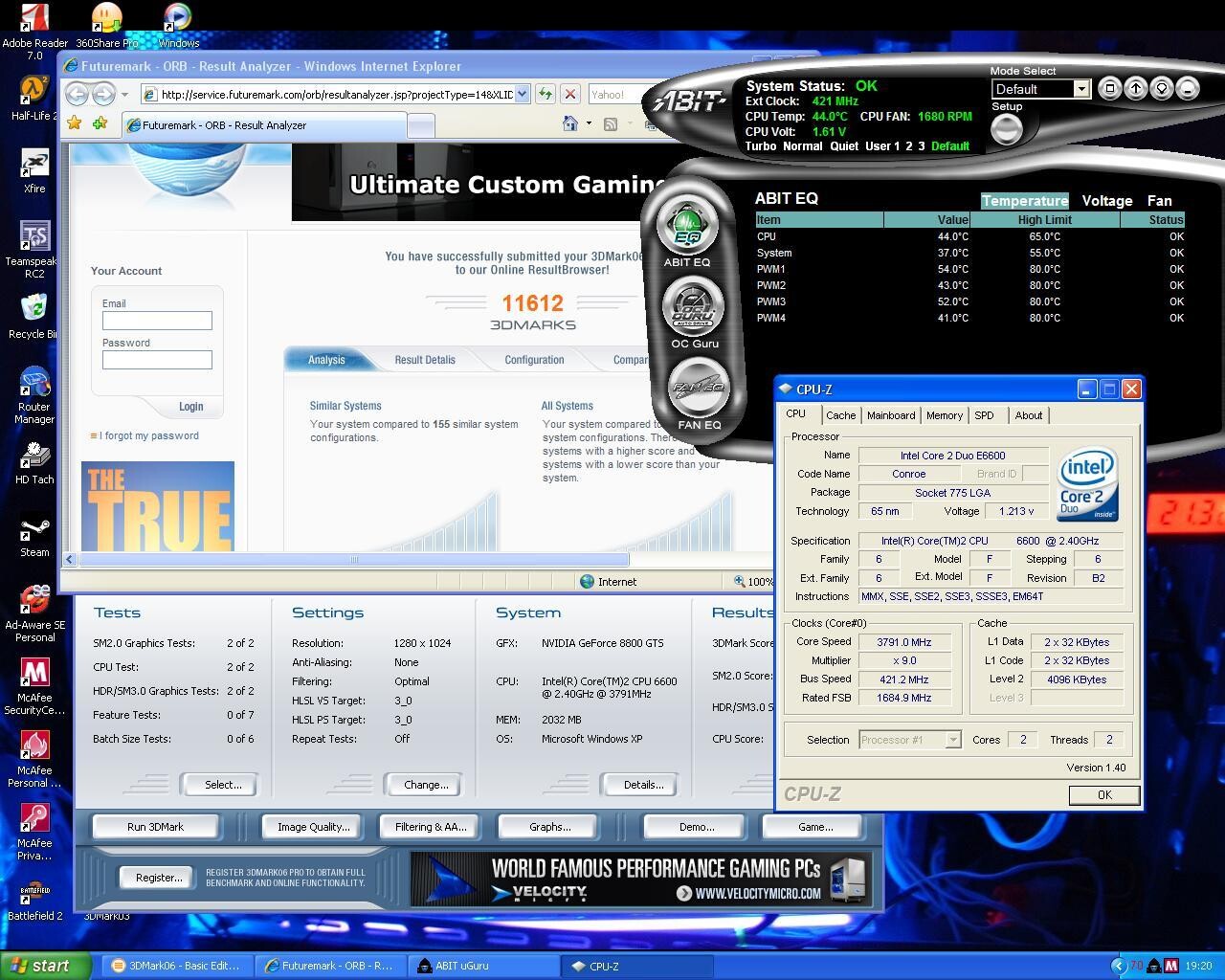This screenshot has width=1225, height=980.
Task: Open the Cache tab in CPU-Z
Action: tap(840, 415)
